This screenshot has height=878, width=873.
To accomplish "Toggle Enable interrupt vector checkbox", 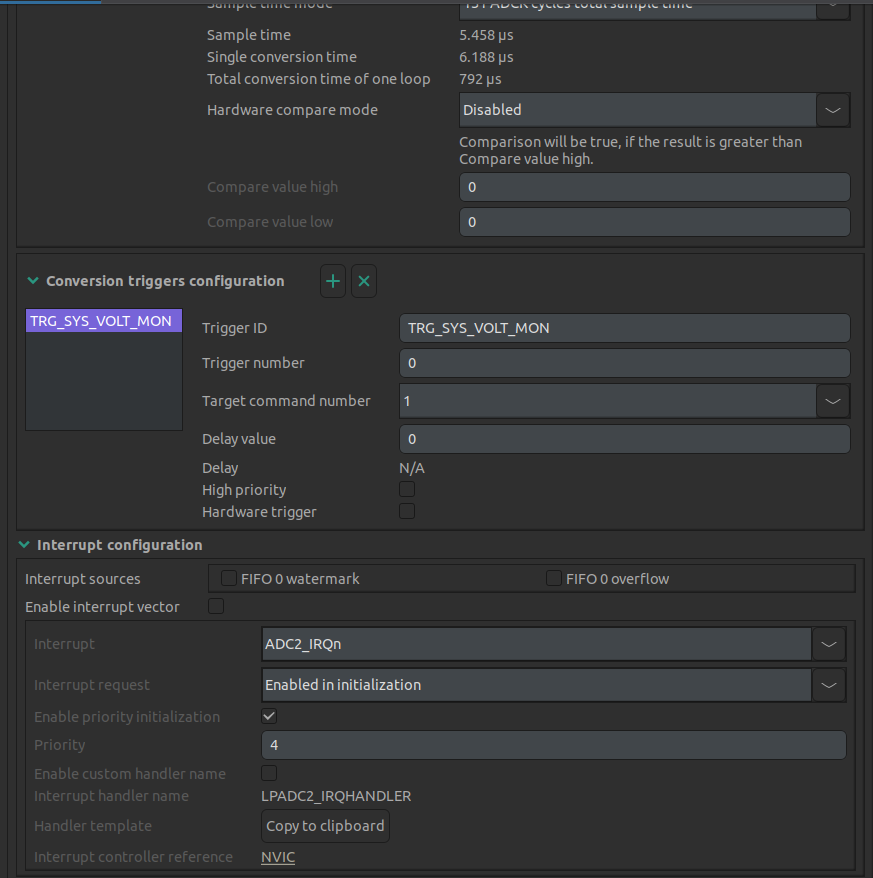I will click(216, 606).
